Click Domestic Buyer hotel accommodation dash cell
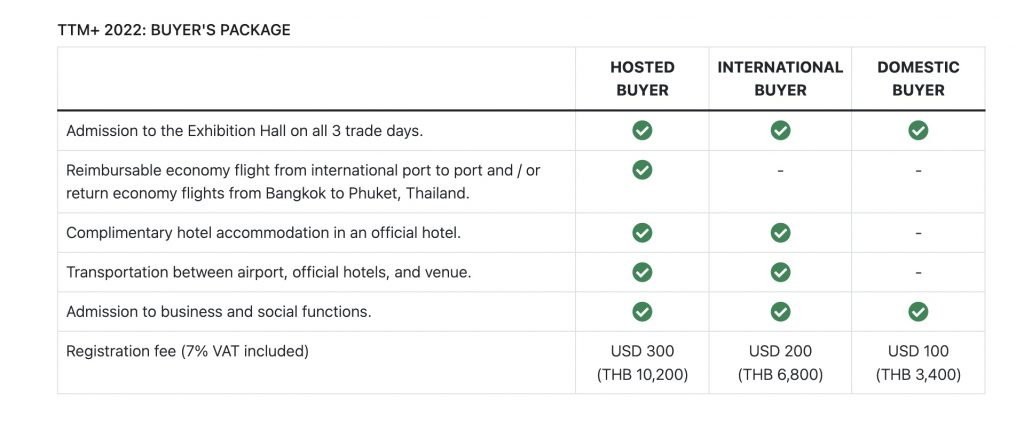The width and height of the screenshot is (1024, 430). tap(918, 233)
